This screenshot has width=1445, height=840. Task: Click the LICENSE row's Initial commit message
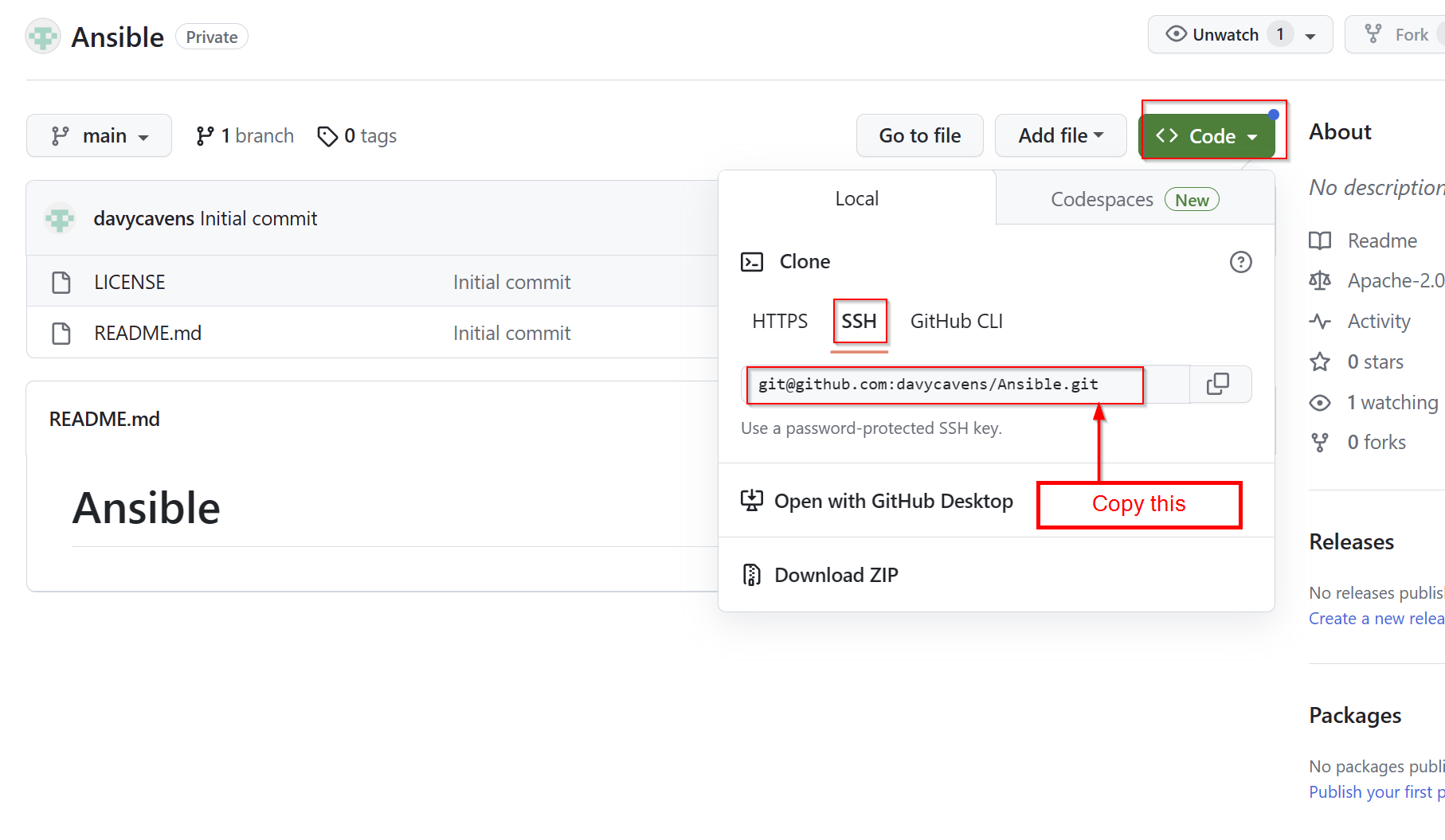511,282
